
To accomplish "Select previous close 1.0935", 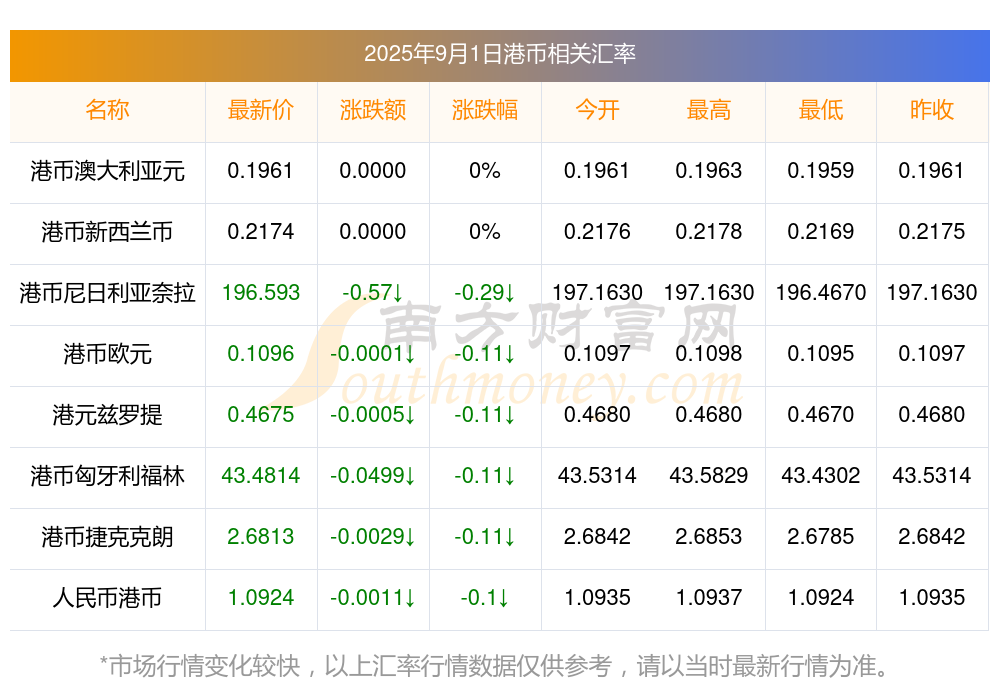I will (x=932, y=598).
